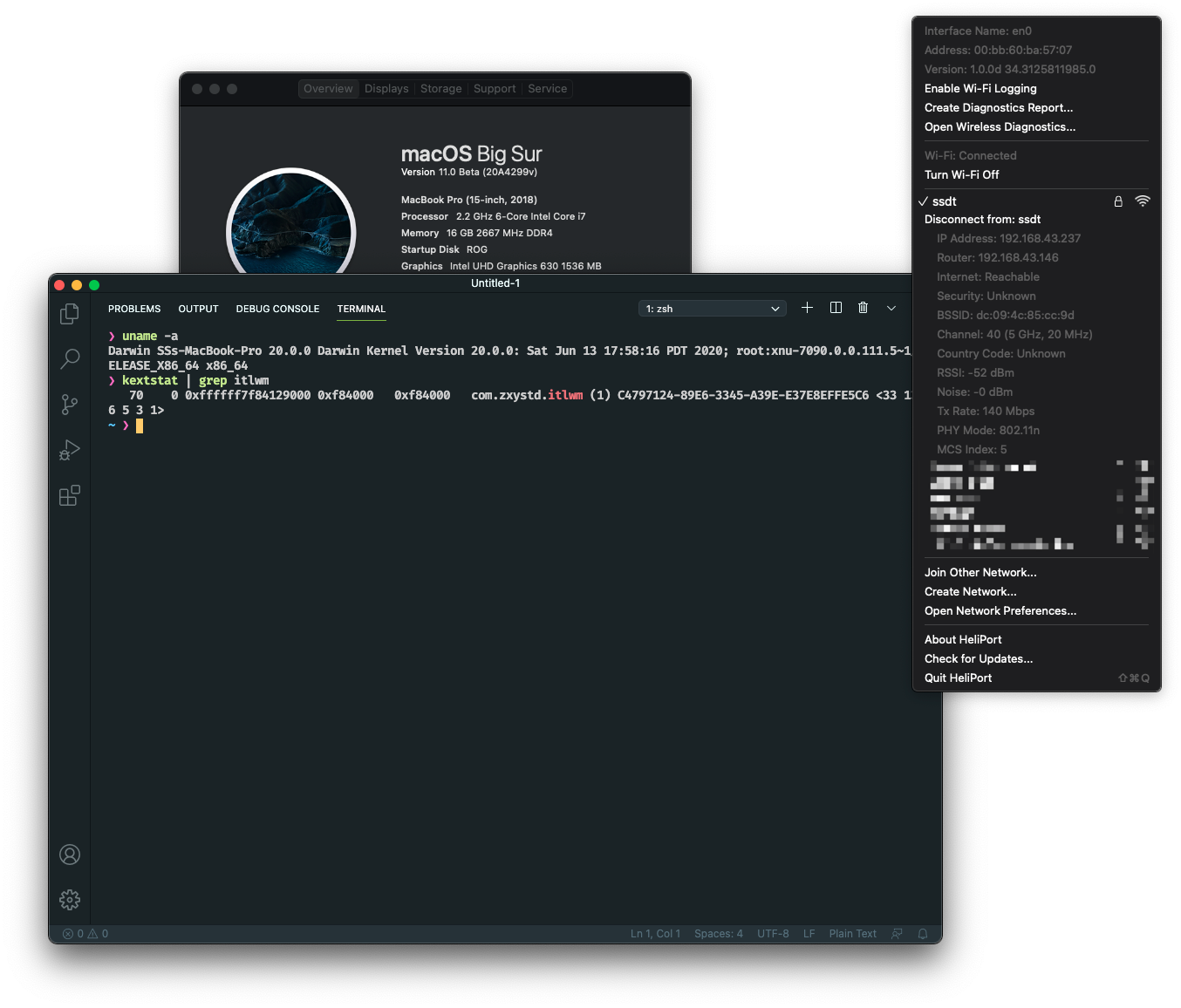Select the Run and Debug icon
This screenshot has width=1181, height=1008.
pos(70,450)
